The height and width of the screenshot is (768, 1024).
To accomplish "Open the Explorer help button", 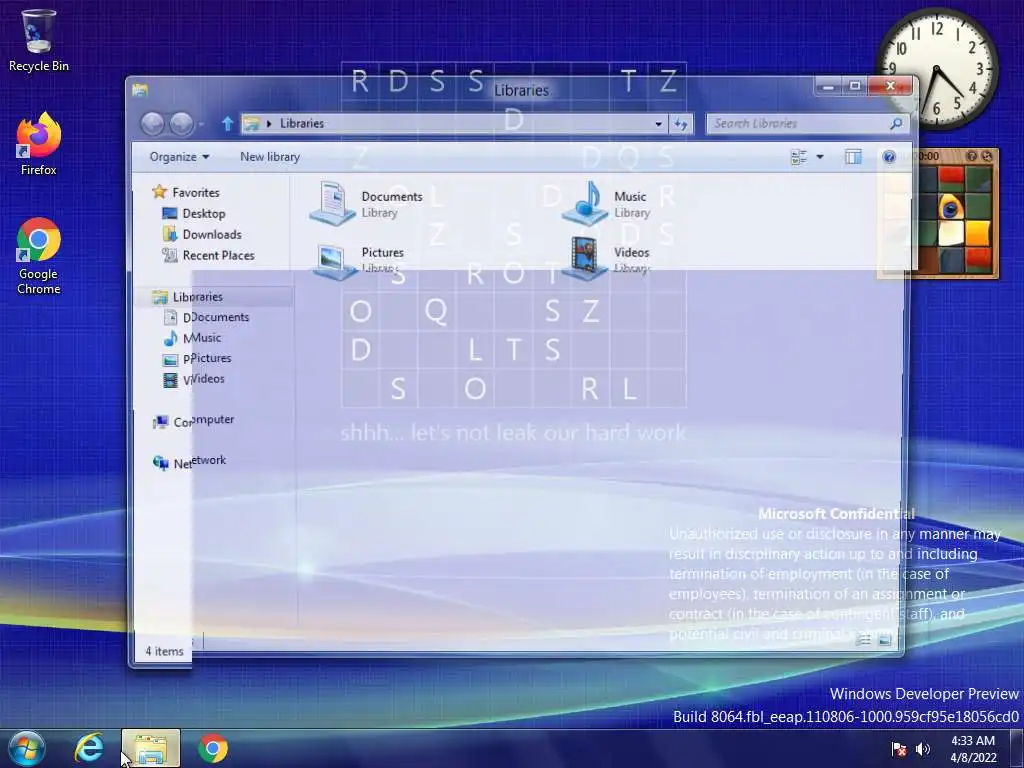I will tap(889, 157).
